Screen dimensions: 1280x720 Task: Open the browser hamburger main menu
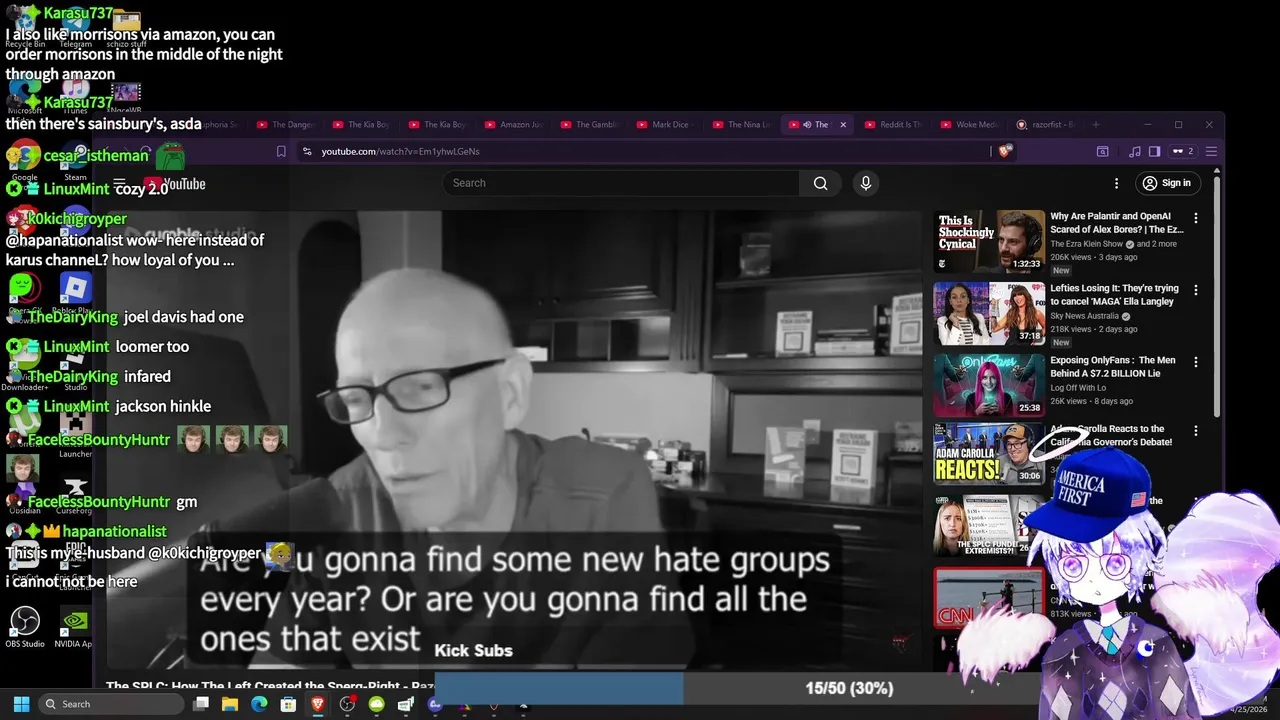pos(1211,152)
